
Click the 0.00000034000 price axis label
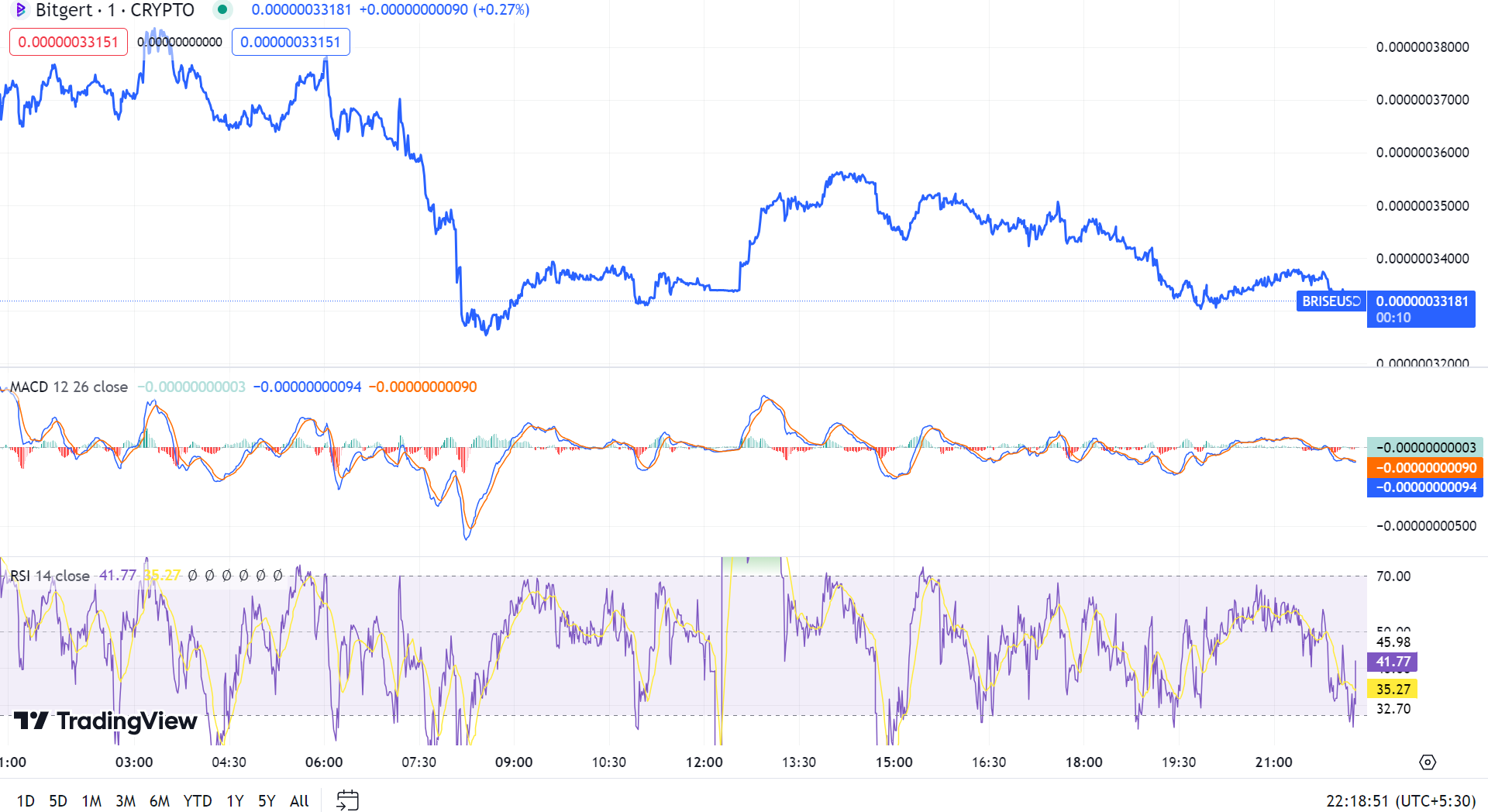(1422, 259)
